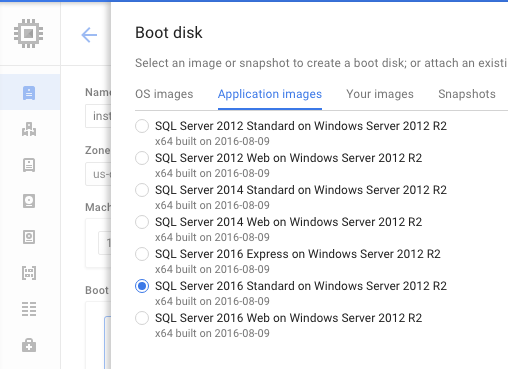Open Instance templates sidebar icon
Viewport: 508px width, 369px height.
coord(29,165)
